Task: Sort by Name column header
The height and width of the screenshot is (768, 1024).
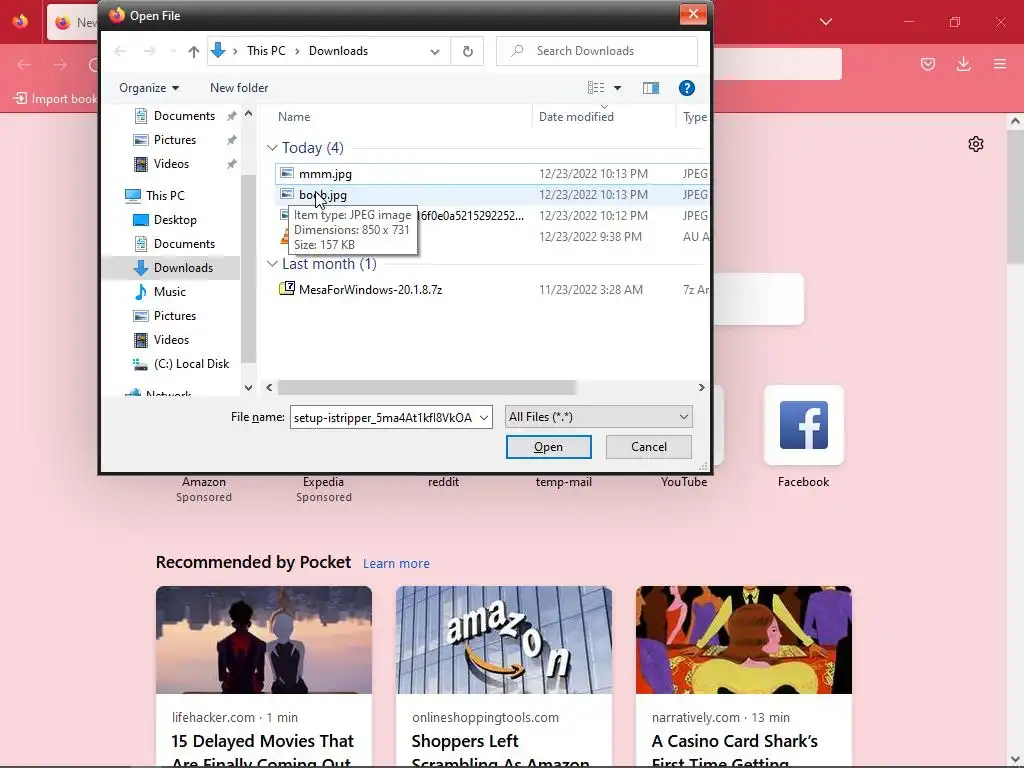Action: [294, 118]
